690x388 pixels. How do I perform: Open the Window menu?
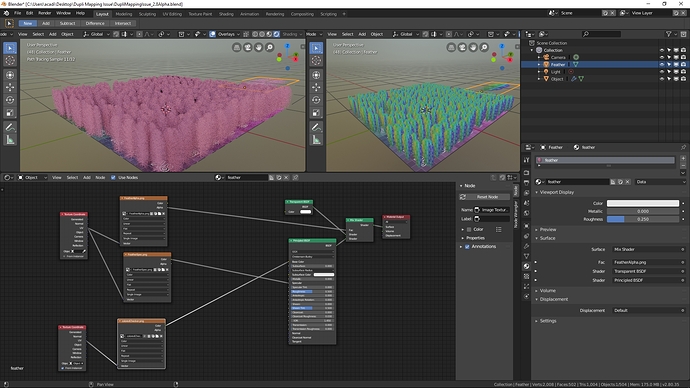63,13
